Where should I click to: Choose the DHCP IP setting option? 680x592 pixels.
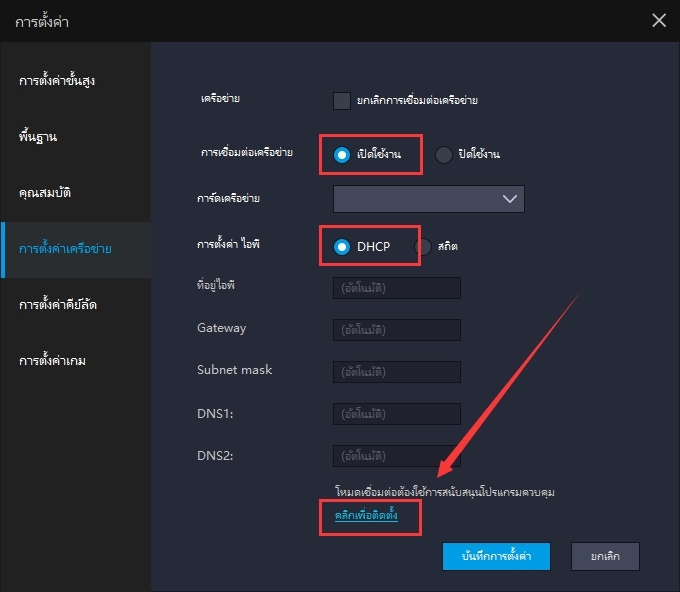[x=342, y=246]
